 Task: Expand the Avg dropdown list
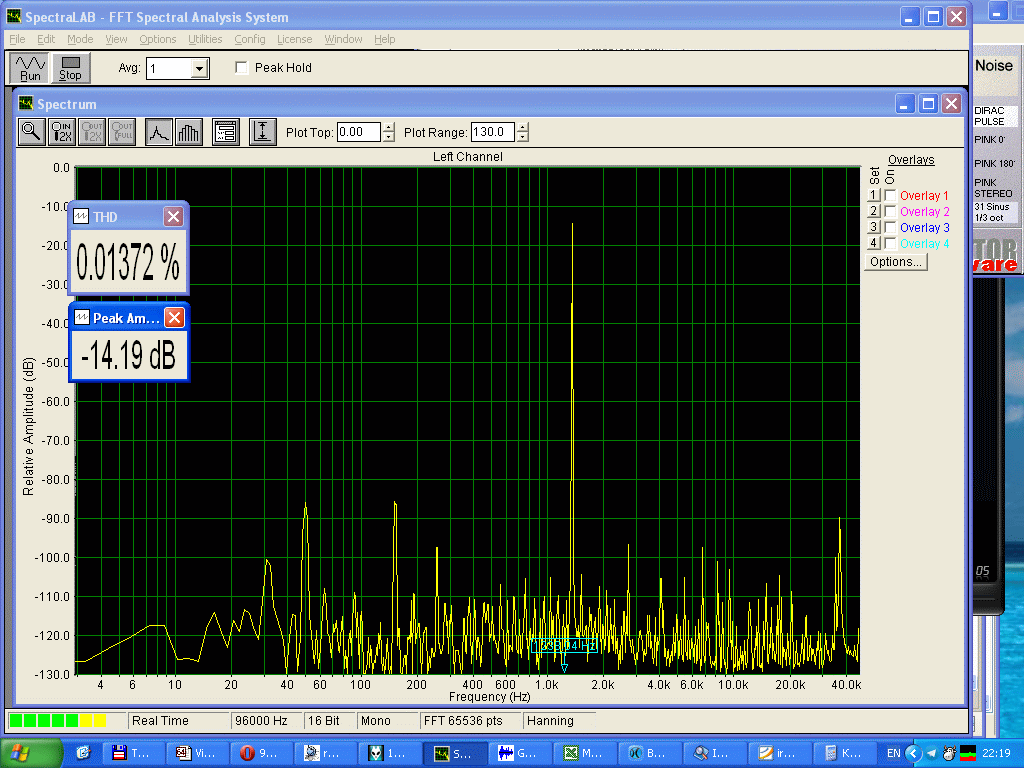199,69
